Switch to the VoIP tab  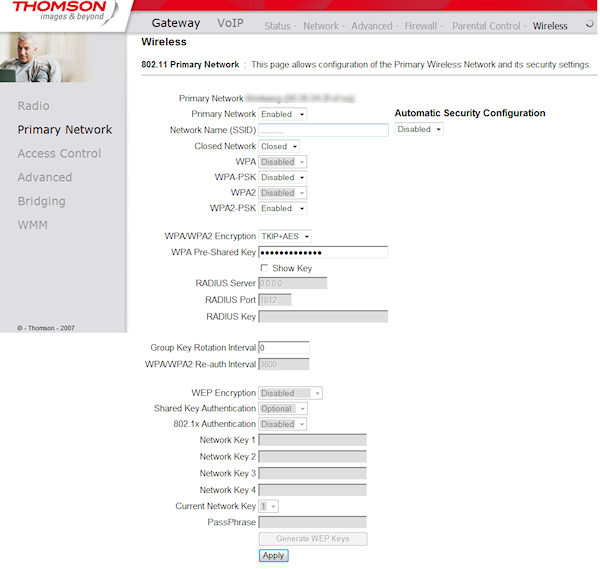pyautogui.click(x=230, y=23)
